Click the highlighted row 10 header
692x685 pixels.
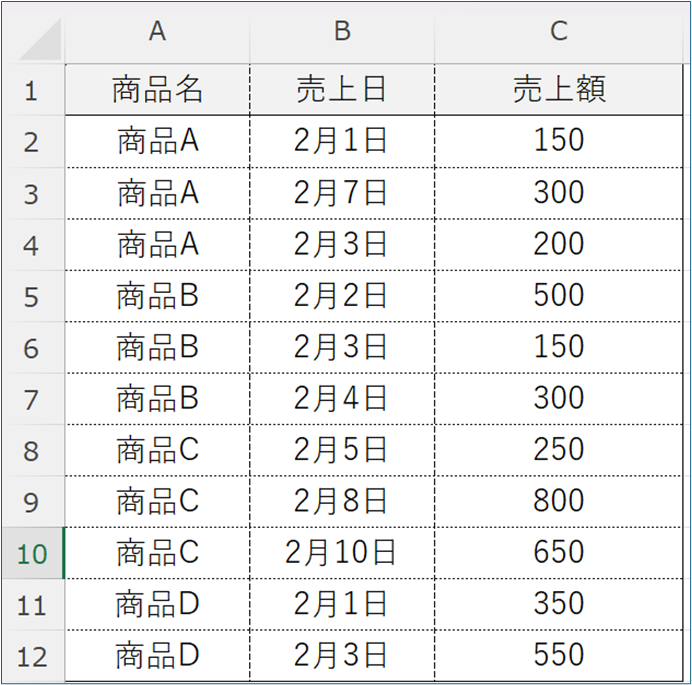tap(31, 552)
